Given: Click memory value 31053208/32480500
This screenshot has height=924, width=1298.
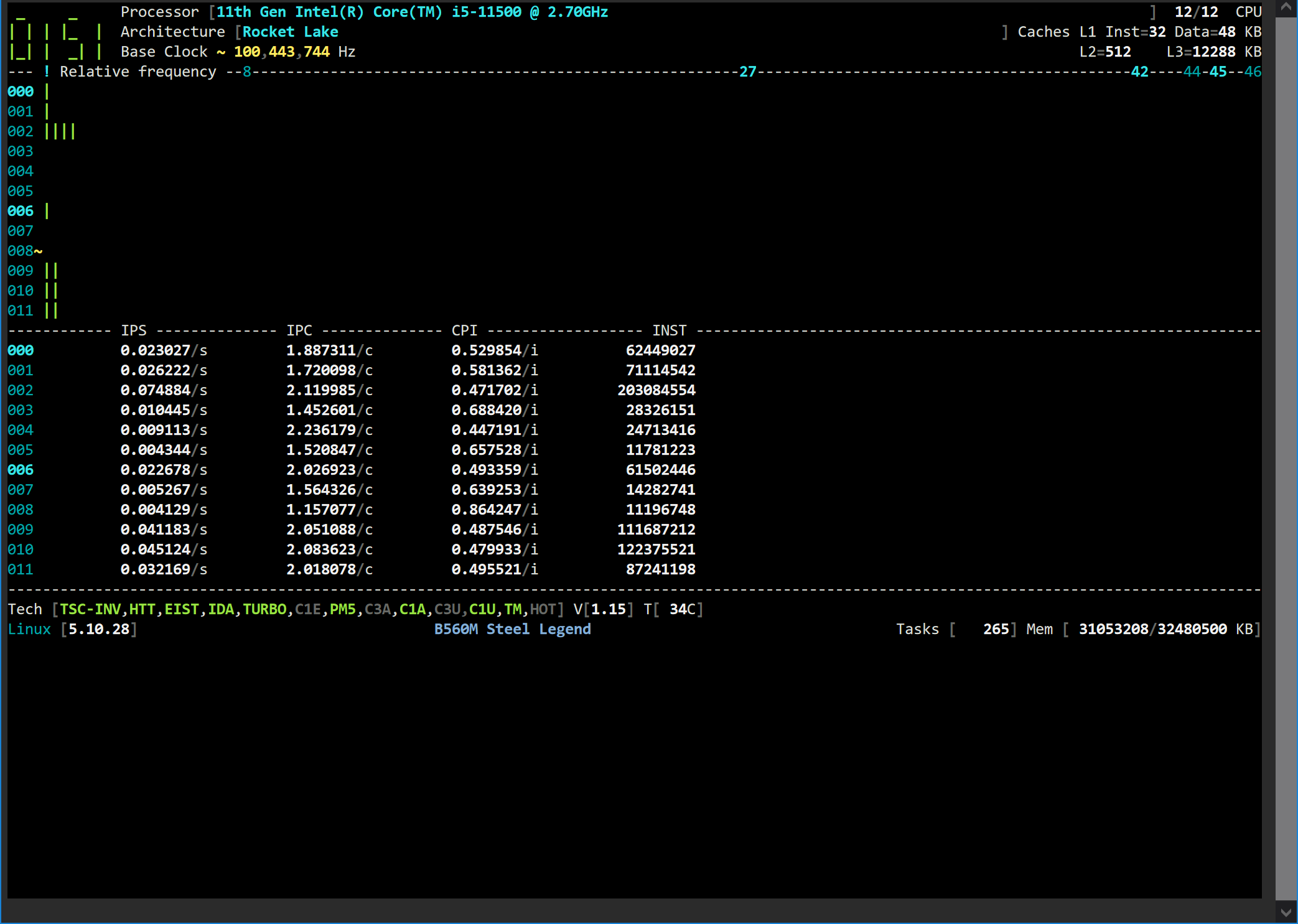Looking at the screenshot, I should click(x=1152, y=629).
